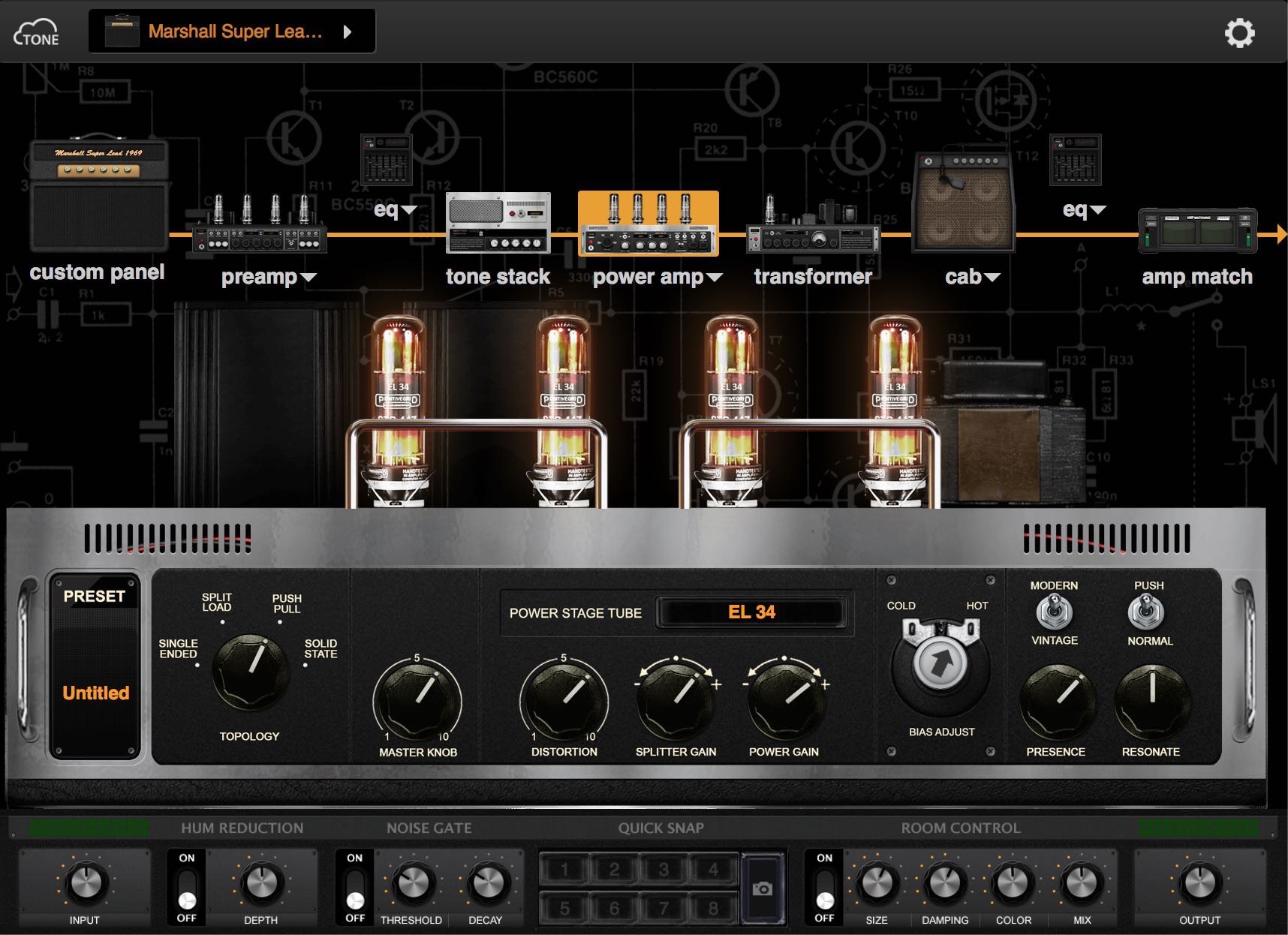This screenshot has height=935, width=1288.
Task: Select quick snap slot 1
Action: pos(564,870)
